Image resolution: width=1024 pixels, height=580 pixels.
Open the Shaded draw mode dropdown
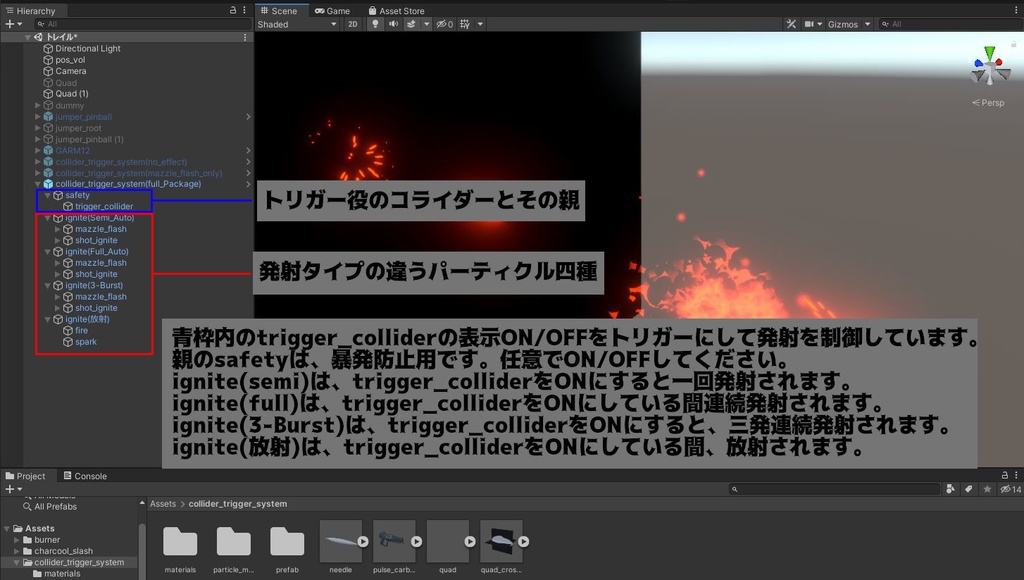pyautogui.click(x=295, y=24)
